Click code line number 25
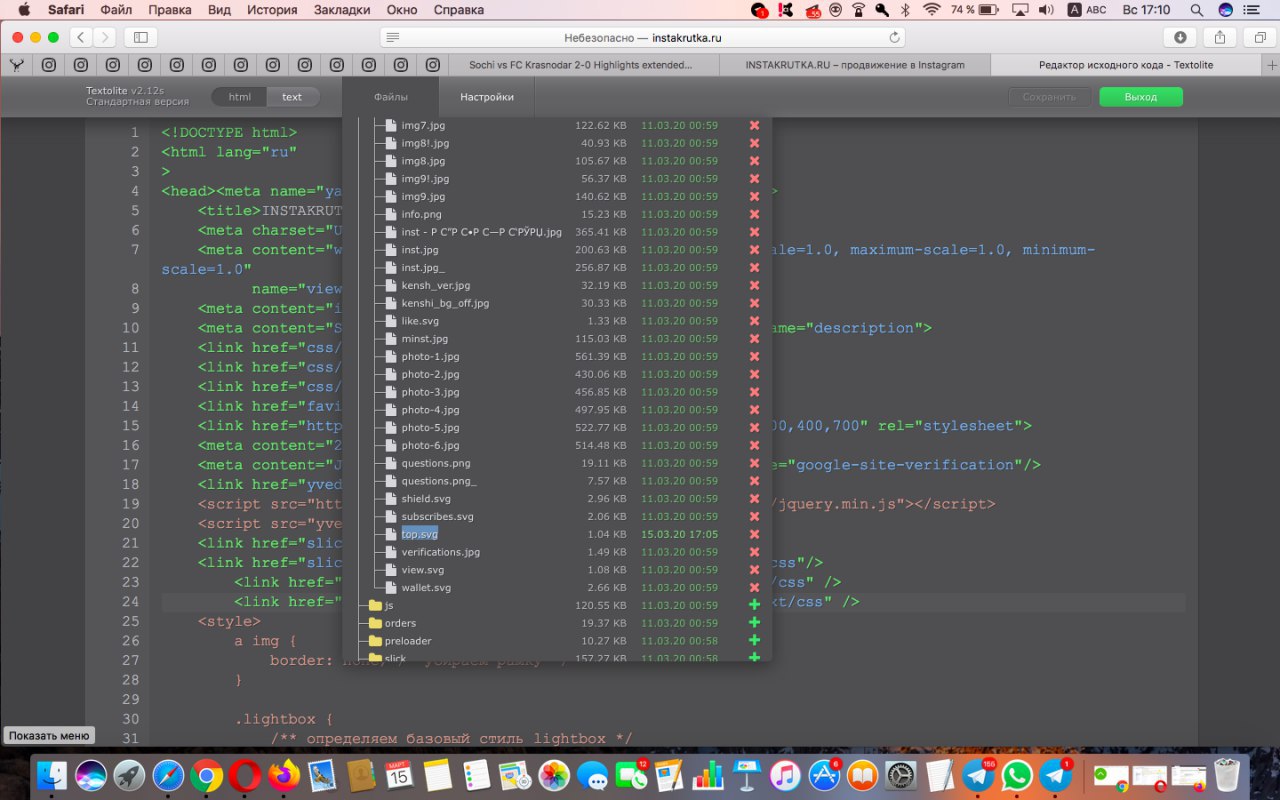Viewport: 1280px width, 800px height. [x=131, y=621]
